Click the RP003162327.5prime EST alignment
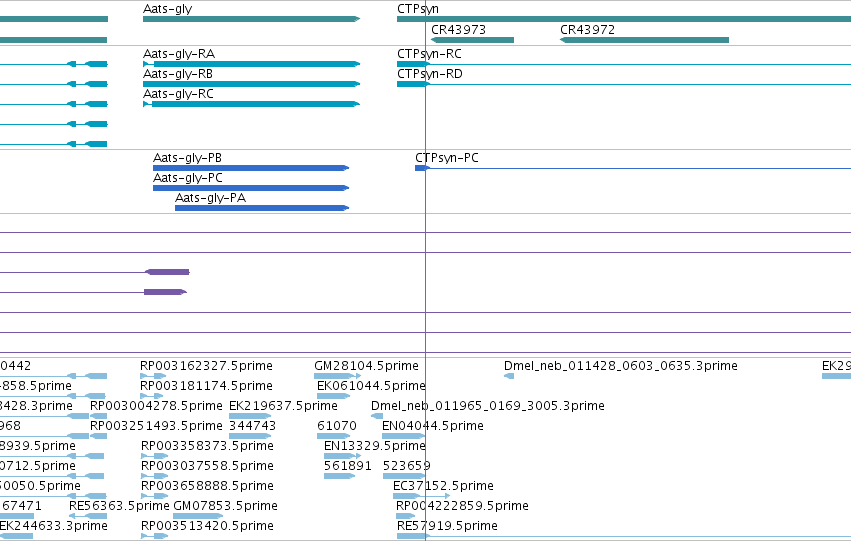 tap(153, 376)
